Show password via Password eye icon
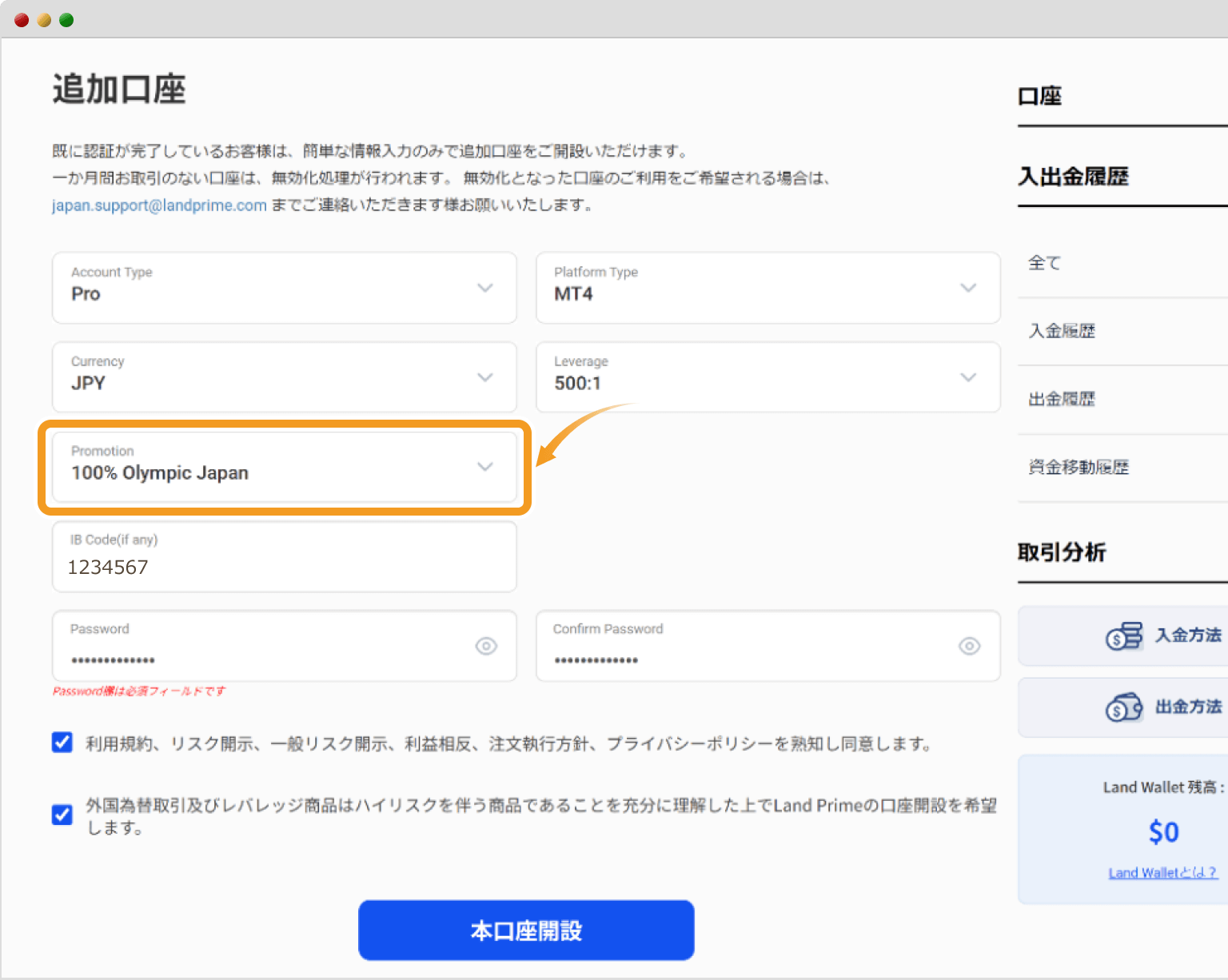This screenshot has width=1228, height=980. pos(486,646)
